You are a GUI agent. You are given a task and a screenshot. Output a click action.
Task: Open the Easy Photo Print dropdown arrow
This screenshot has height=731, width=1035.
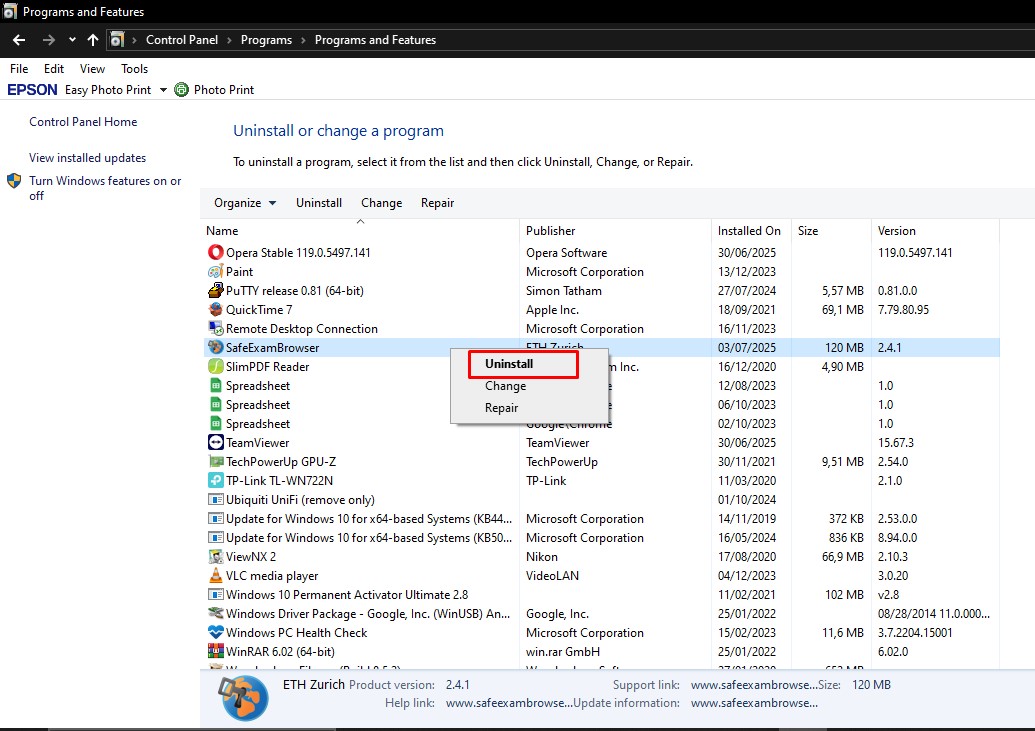(163, 90)
